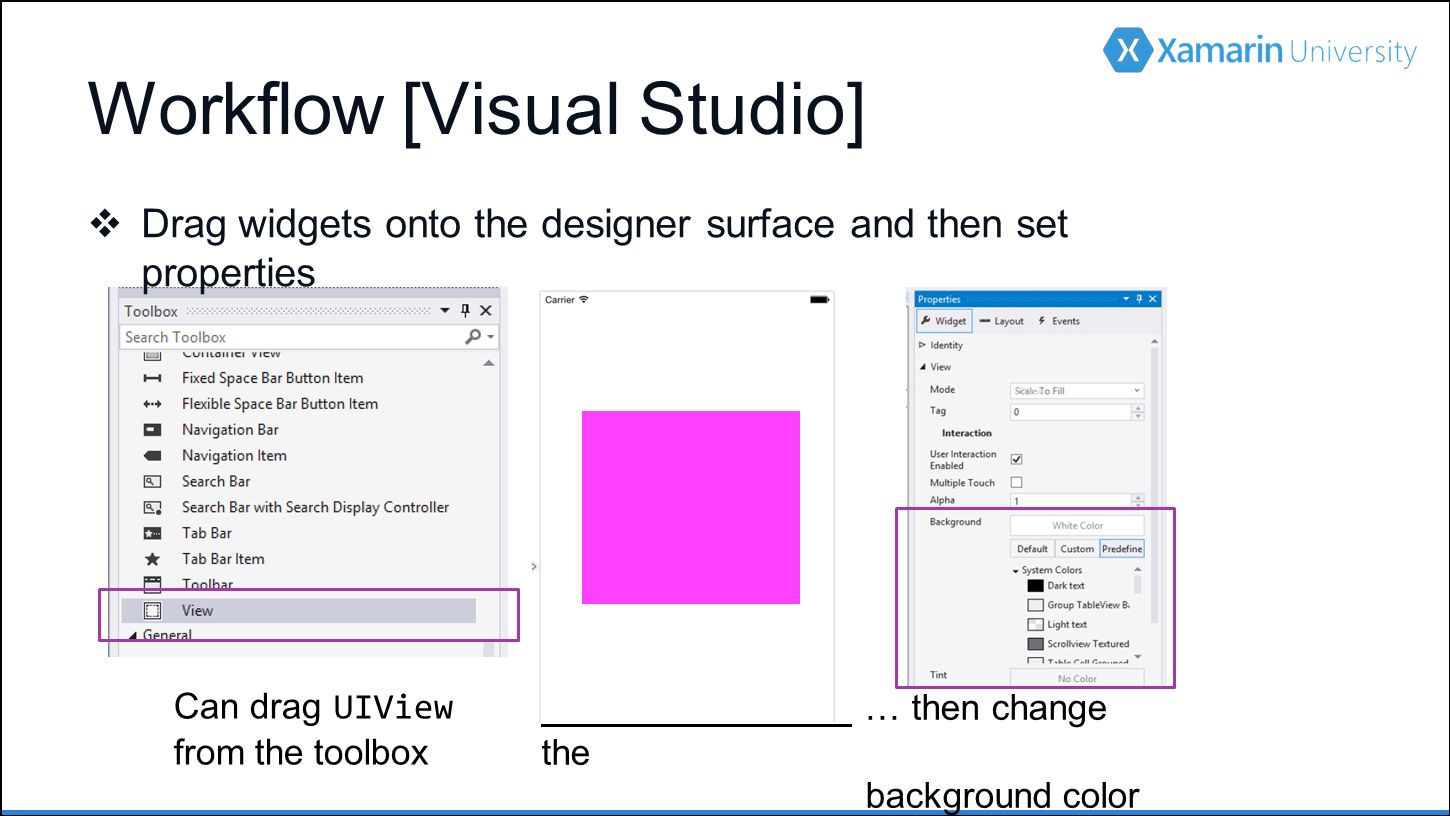Select the Default background color tab
The height and width of the screenshot is (816, 1450).
click(x=1033, y=549)
